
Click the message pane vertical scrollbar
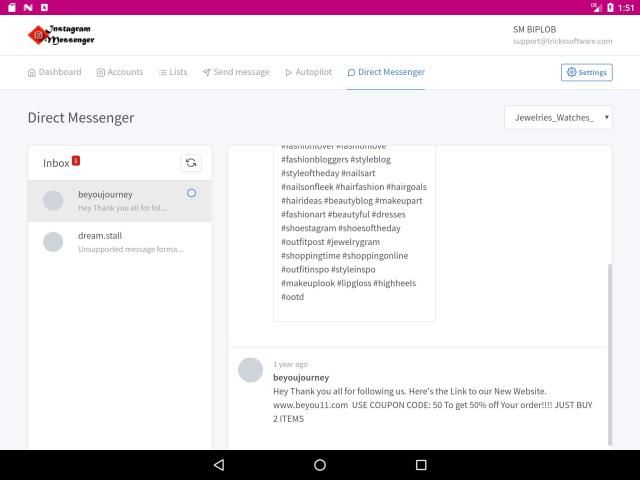point(609,355)
